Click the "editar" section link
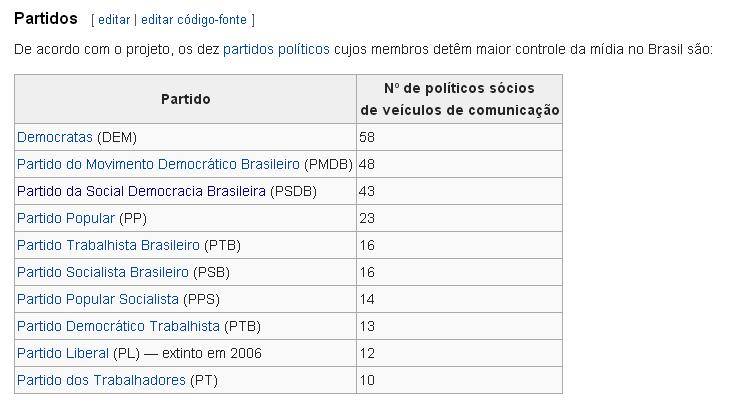The image size is (746, 409). (114, 19)
